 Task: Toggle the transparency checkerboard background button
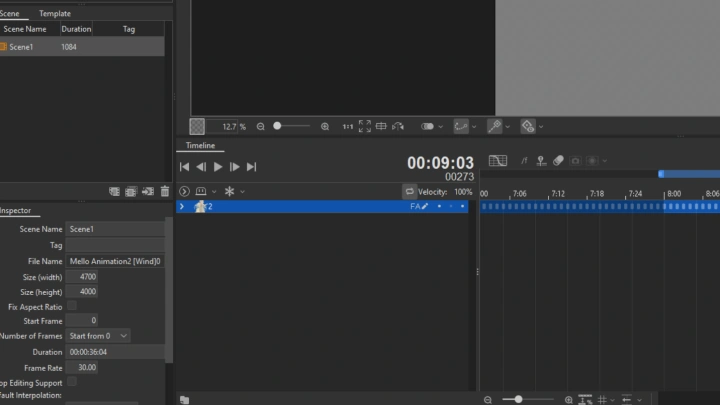tap(198, 127)
